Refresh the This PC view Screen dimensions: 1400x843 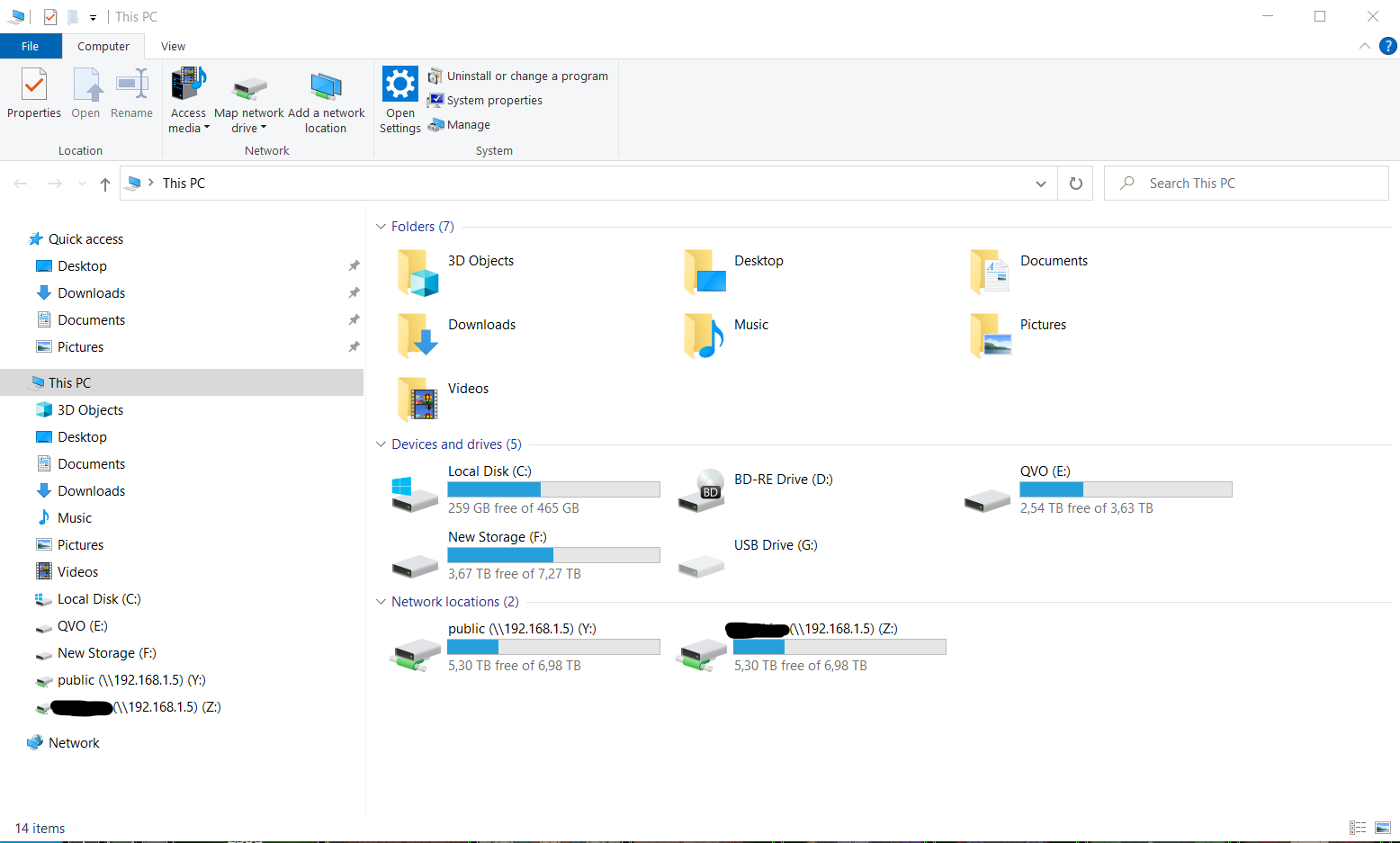point(1075,184)
